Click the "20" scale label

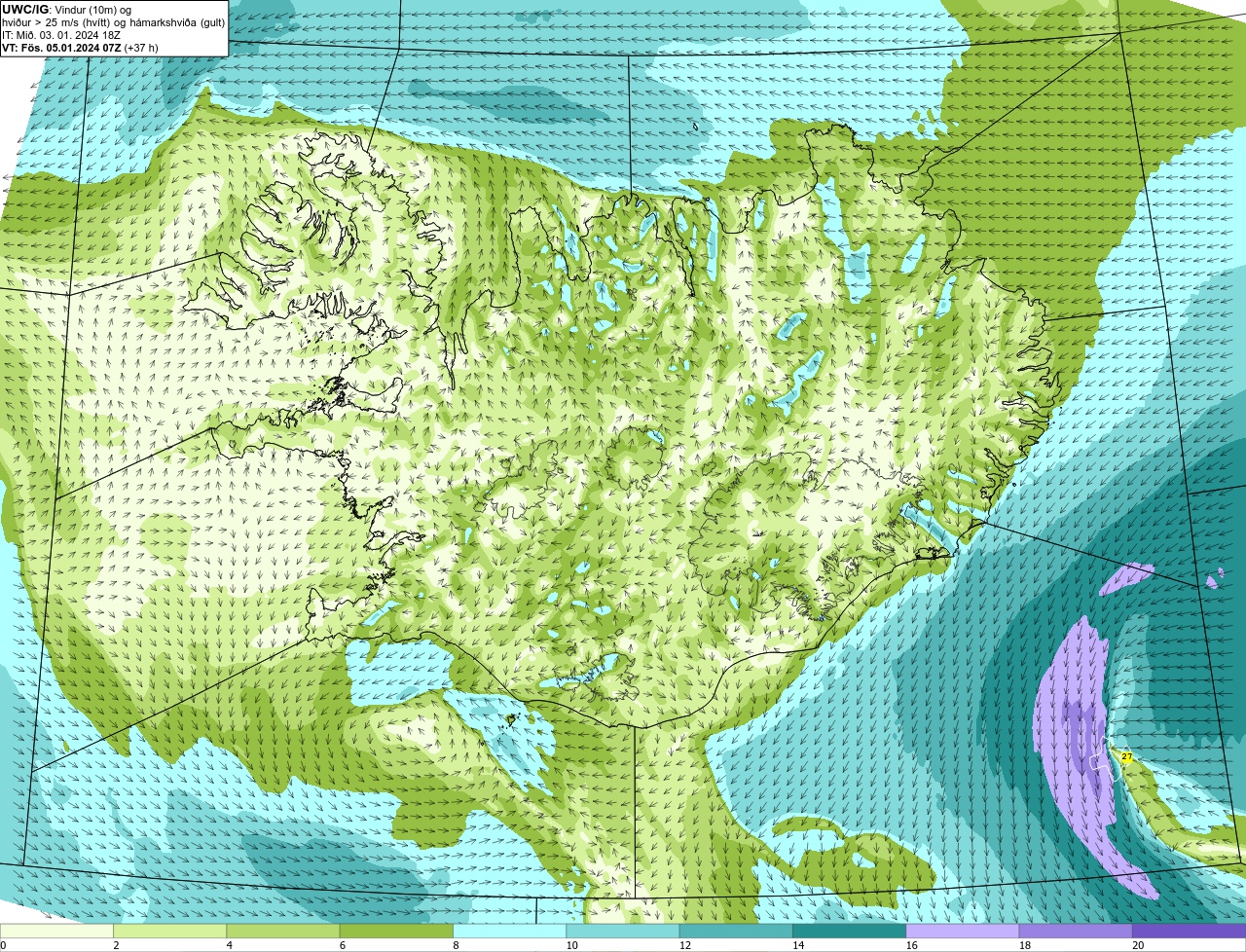click(x=1138, y=945)
